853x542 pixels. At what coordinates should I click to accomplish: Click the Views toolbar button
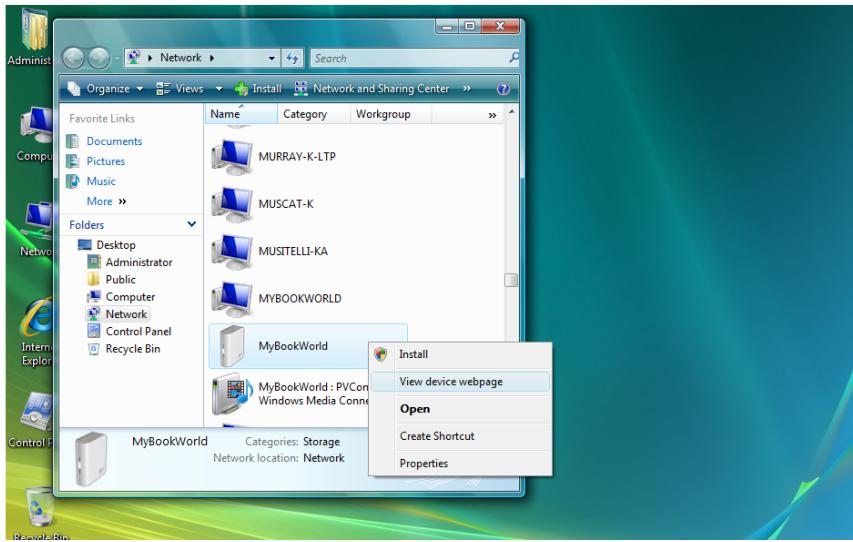tap(181, 89)
